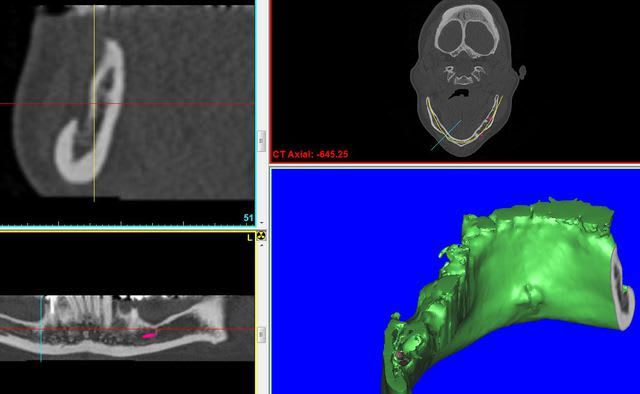The width and height of the screenshot is (640, 394).
Task: Click the slice number 51 indicator
Action: (x=248, y=218)
